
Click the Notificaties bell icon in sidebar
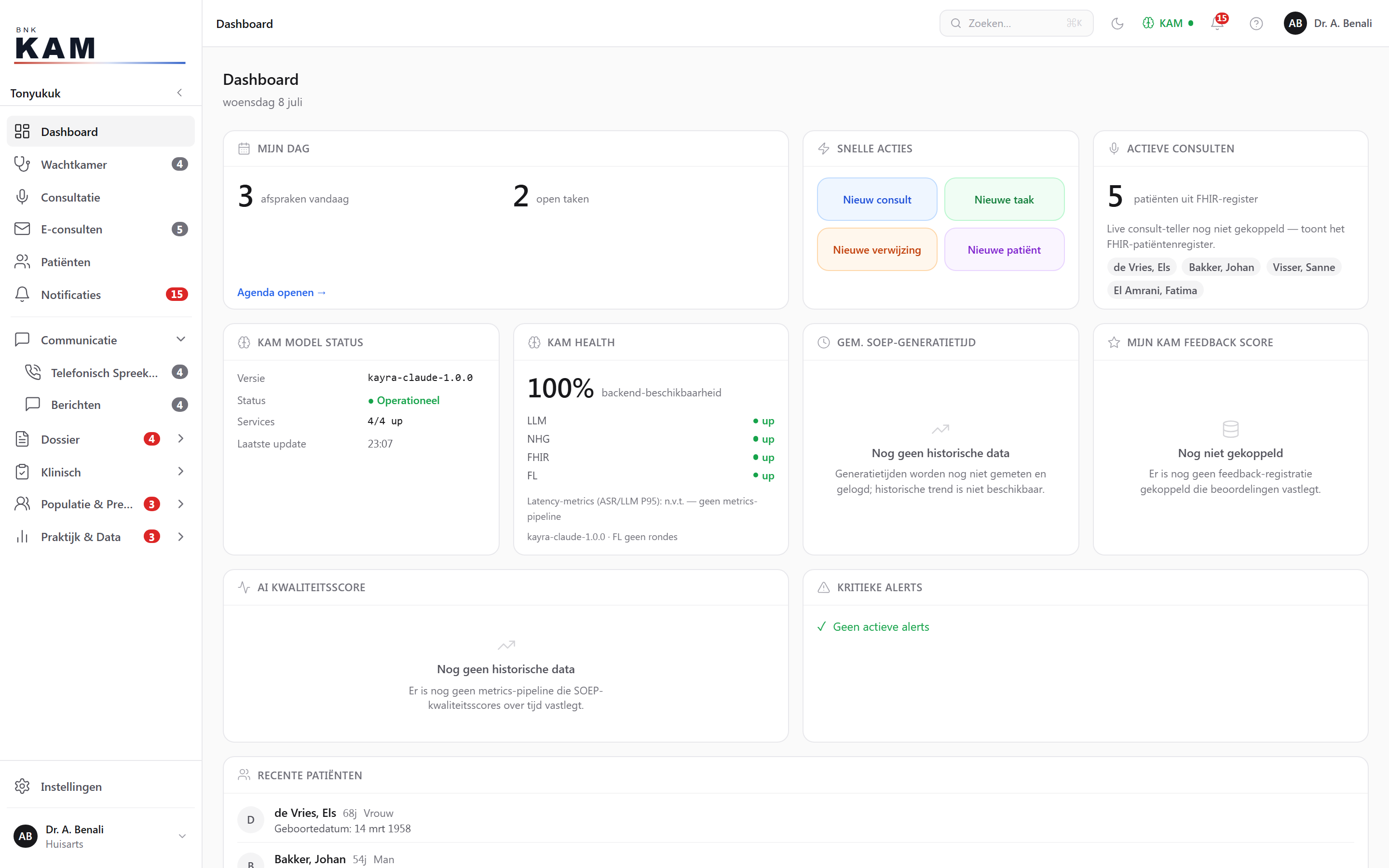pyautogui.click(x=22, y=295)
